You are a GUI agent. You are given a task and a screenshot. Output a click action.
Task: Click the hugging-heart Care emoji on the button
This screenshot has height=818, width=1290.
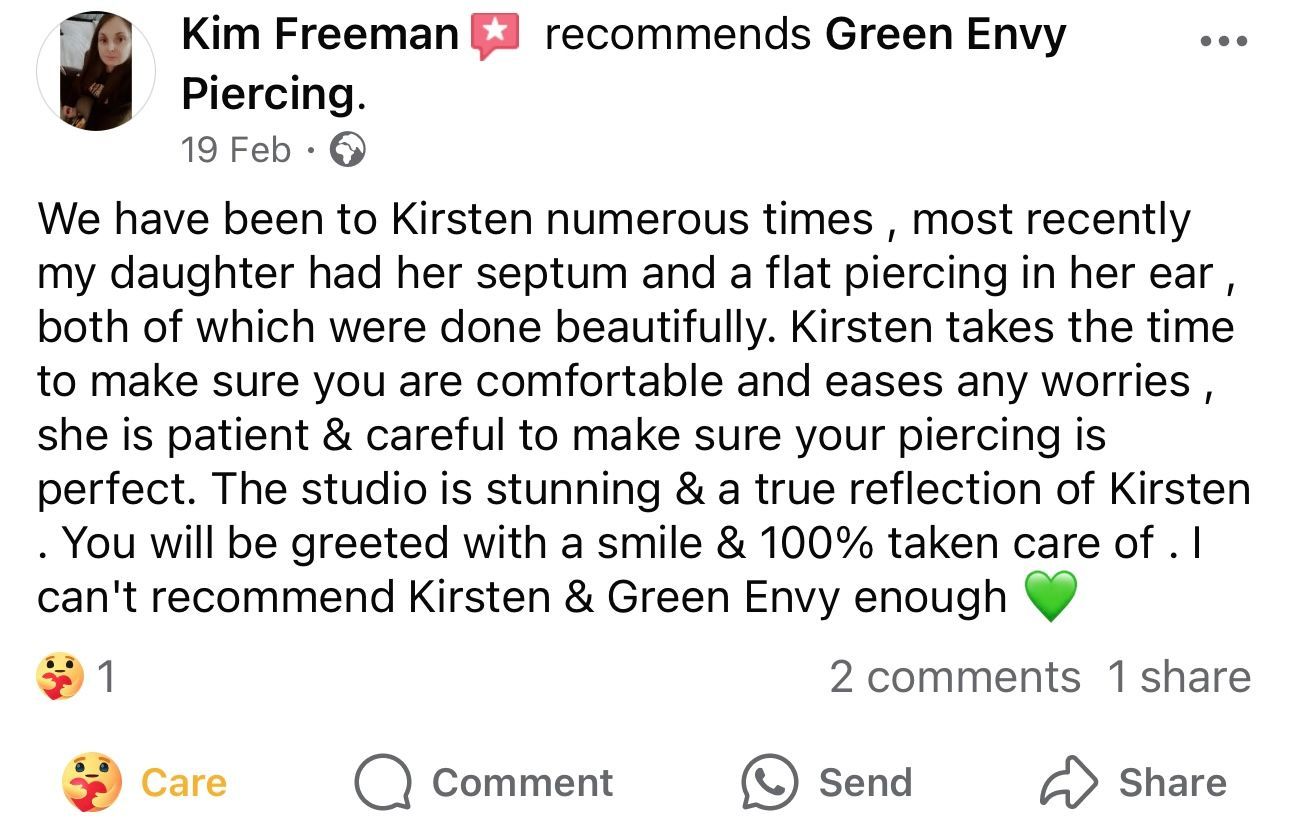[92, 782]
